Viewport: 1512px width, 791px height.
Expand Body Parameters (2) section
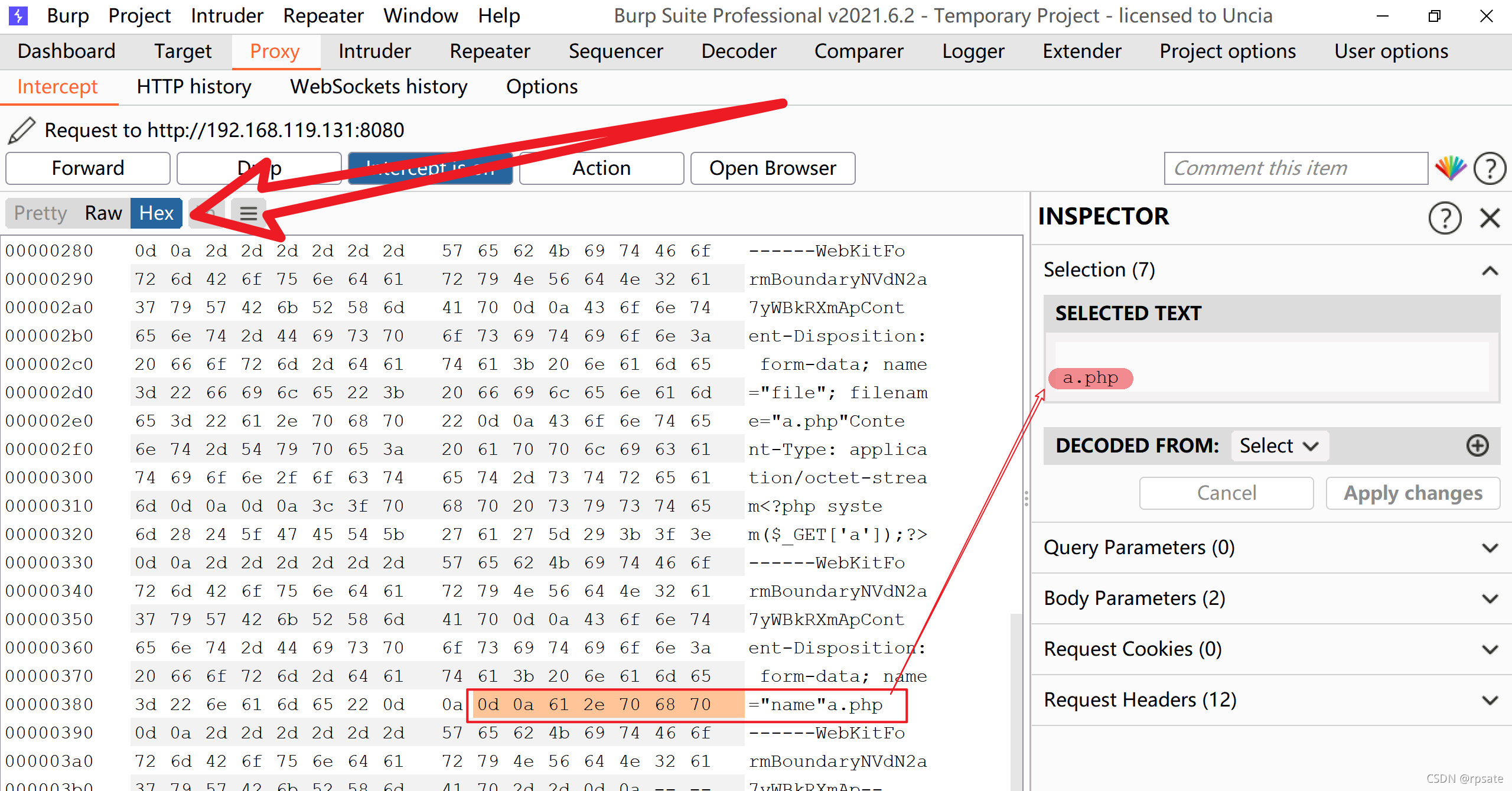pos(1490,599)
